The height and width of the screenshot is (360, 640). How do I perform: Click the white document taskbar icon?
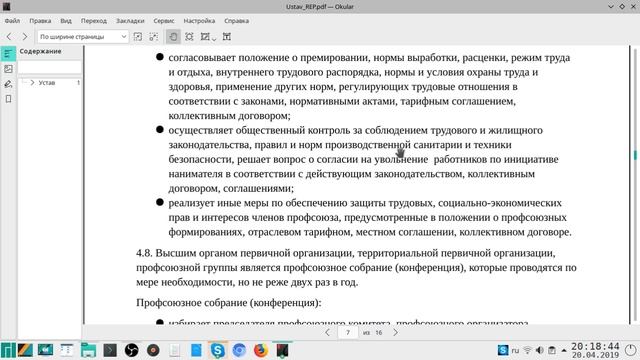coord(175,350)
